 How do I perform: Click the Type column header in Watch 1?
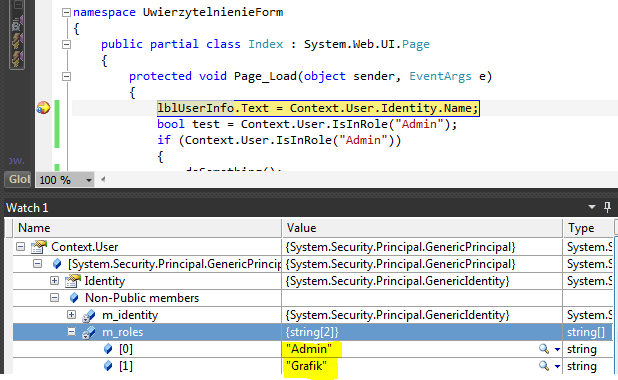[x=588, y=228]
